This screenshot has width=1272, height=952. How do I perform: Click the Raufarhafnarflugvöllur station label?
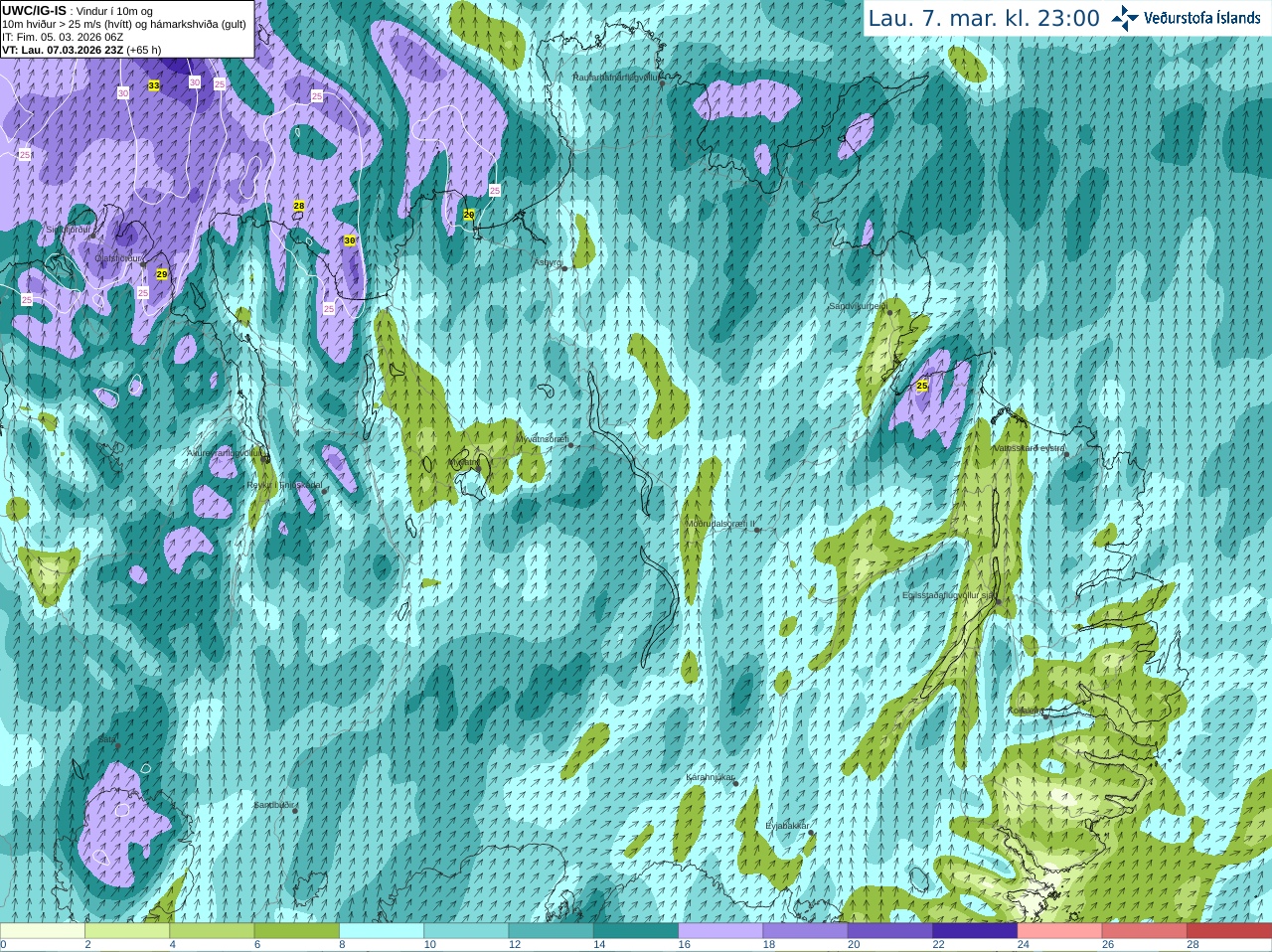(x=616, y=77)
